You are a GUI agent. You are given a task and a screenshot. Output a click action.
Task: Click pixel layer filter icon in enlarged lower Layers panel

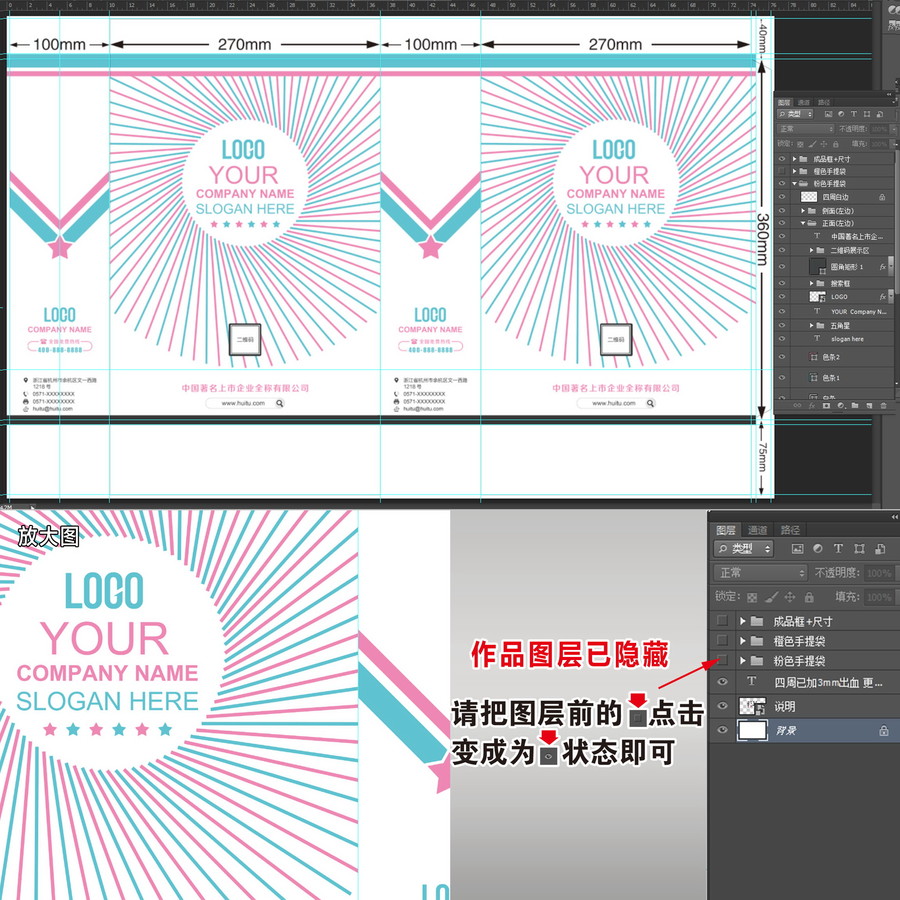pos(797,549)
